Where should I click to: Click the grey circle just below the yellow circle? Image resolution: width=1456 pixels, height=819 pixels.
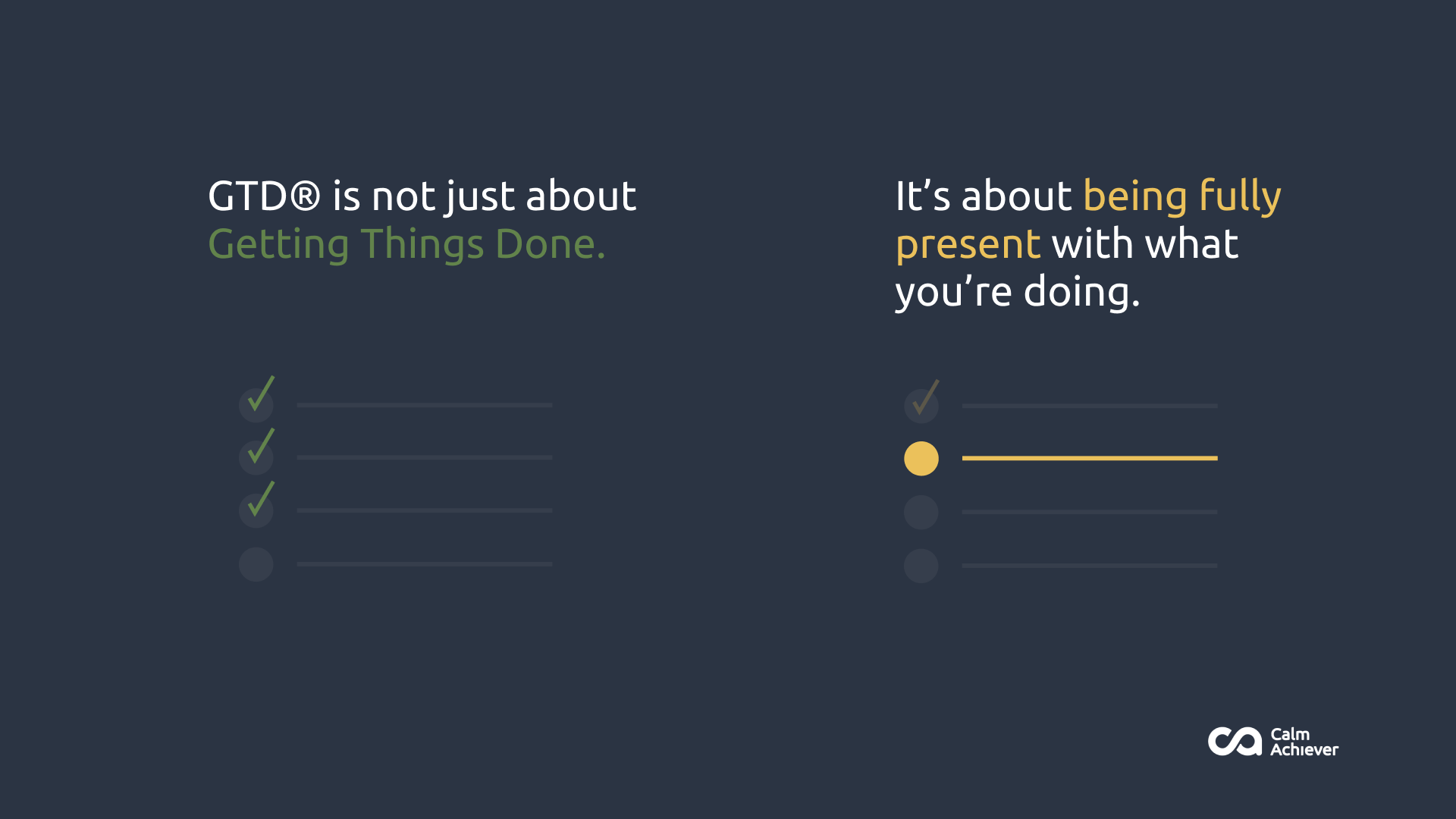pyautogui.click(x=921, y=513)
